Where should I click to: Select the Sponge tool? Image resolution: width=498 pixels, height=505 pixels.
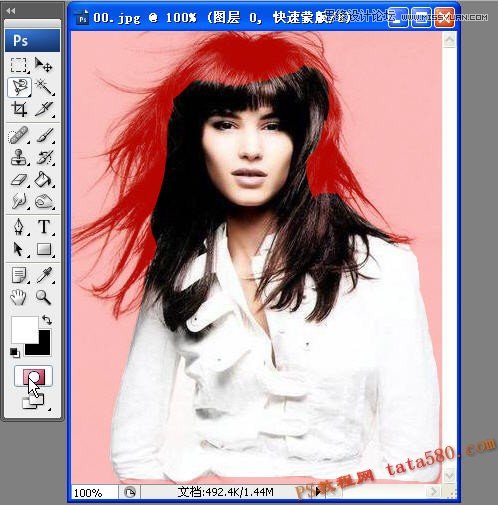pyautogui.click(x=44, y=201)
